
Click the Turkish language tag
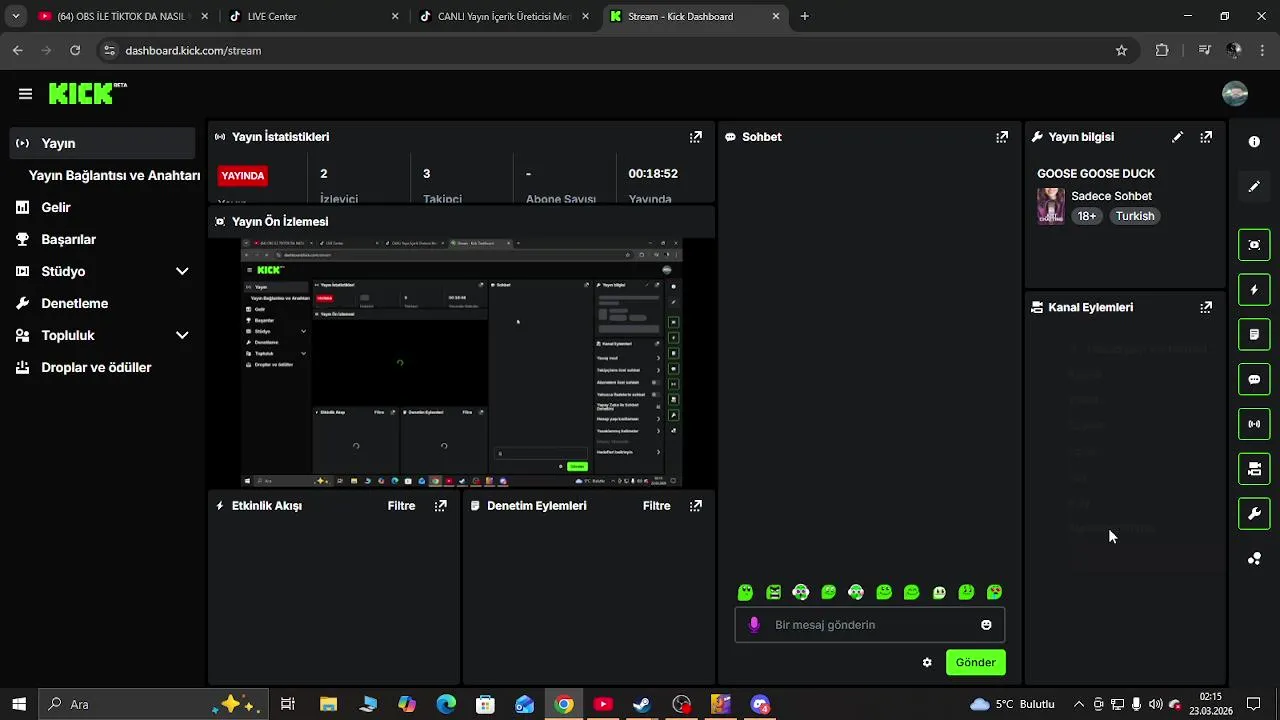click(x=1135, y=216)
